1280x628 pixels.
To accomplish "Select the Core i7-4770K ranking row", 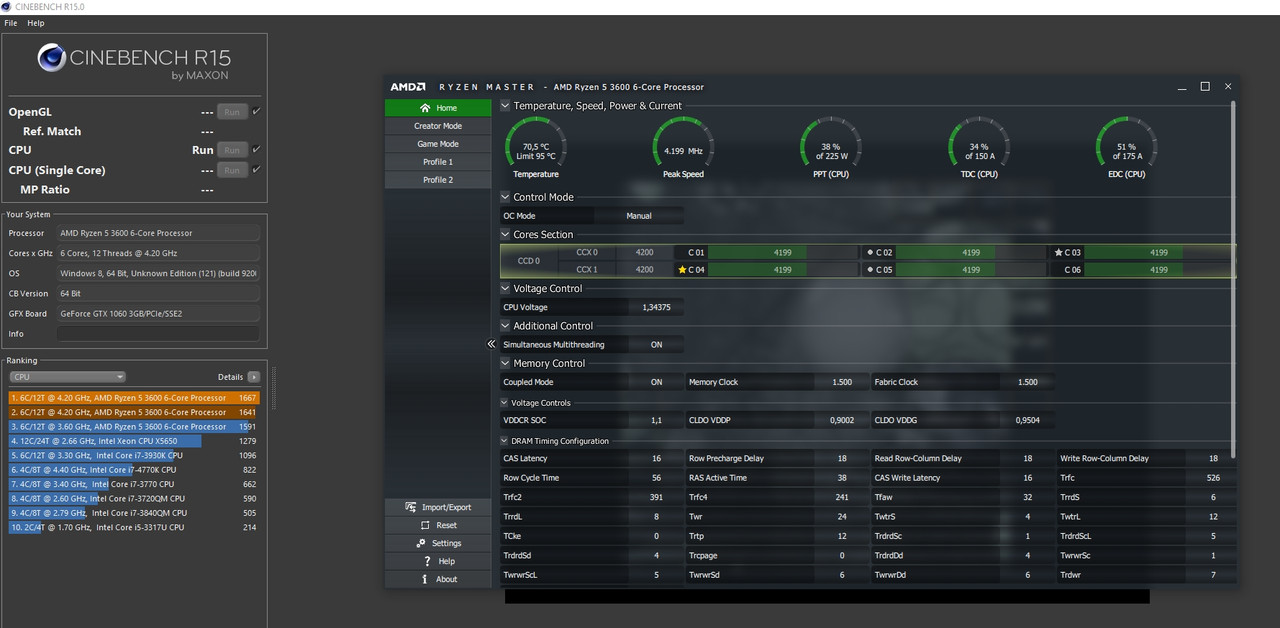I will click(134, 469).
